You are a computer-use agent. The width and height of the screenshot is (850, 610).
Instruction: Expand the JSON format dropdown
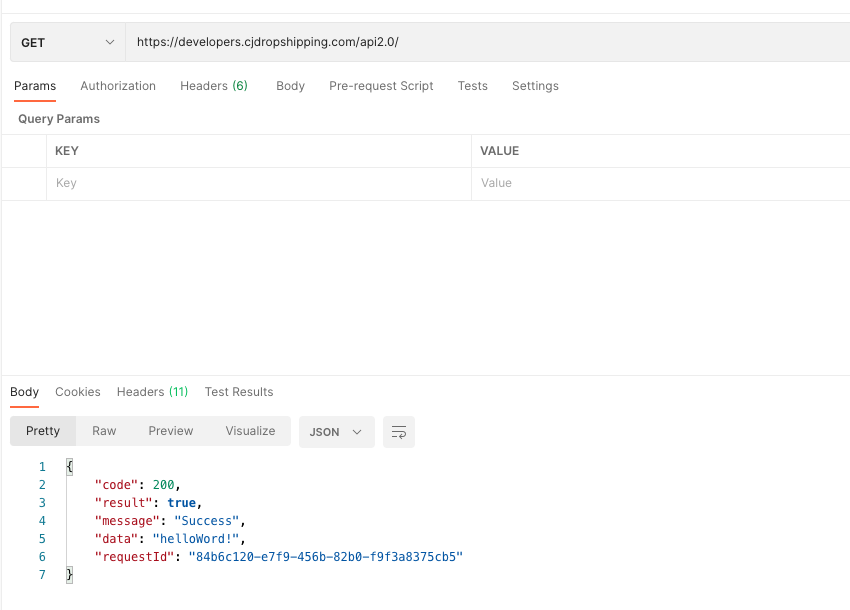(336, 432)
